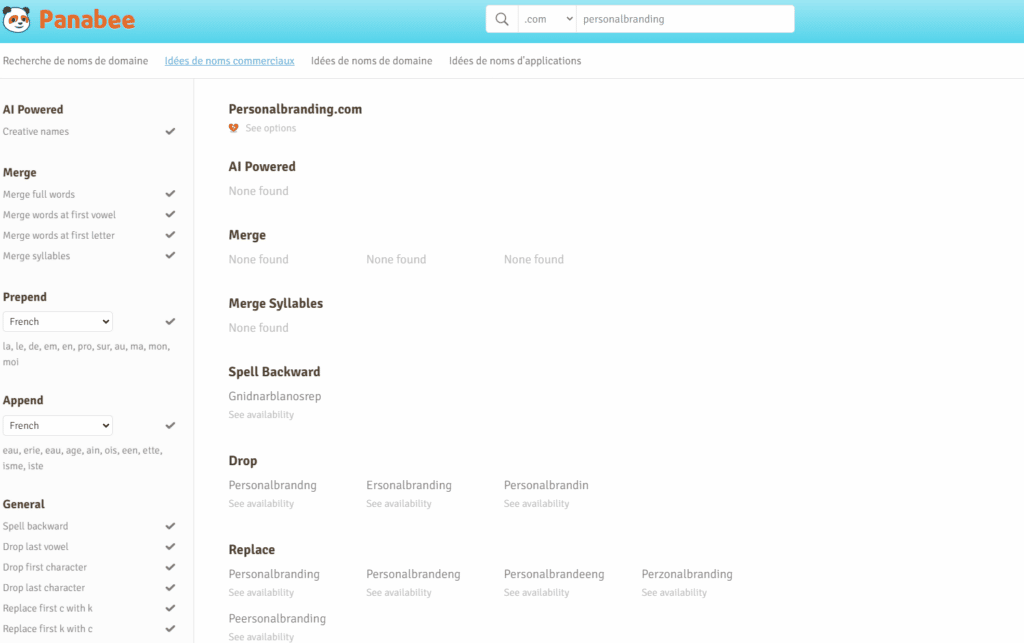The height and width of the screenshot is (643, 1024).
Task: Toggle Merge words at first vowel
Action: [x=170, y=215]
